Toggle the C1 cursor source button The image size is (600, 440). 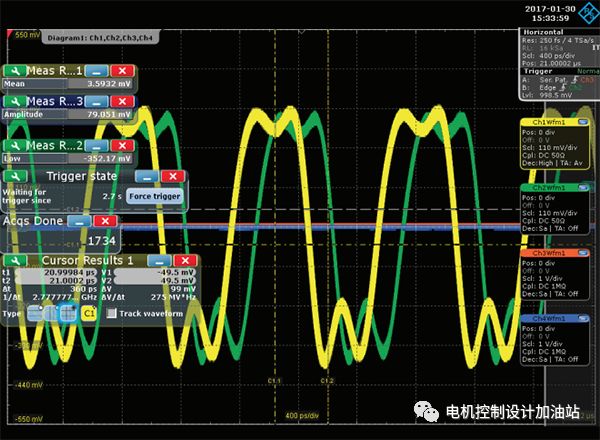tap(88, 313)
